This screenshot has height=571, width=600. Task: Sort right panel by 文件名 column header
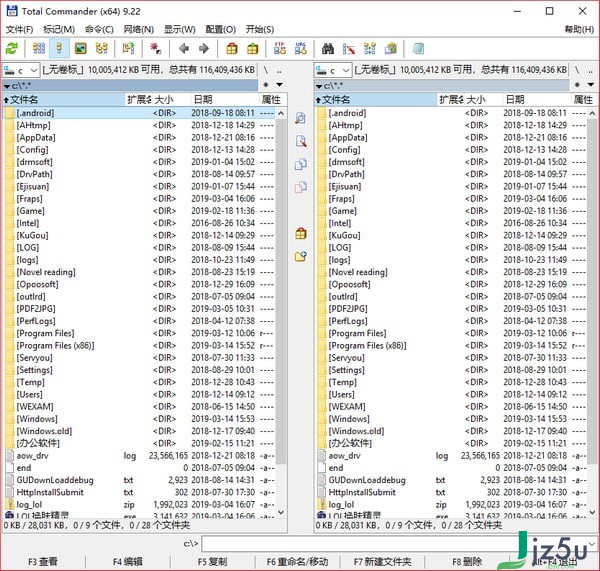(x=375, y=100)
